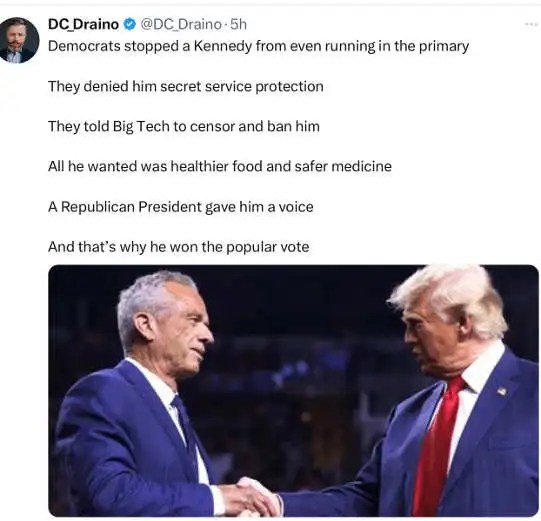
Task: Select the Big Tech censor sentence
Action: [184, 127]
